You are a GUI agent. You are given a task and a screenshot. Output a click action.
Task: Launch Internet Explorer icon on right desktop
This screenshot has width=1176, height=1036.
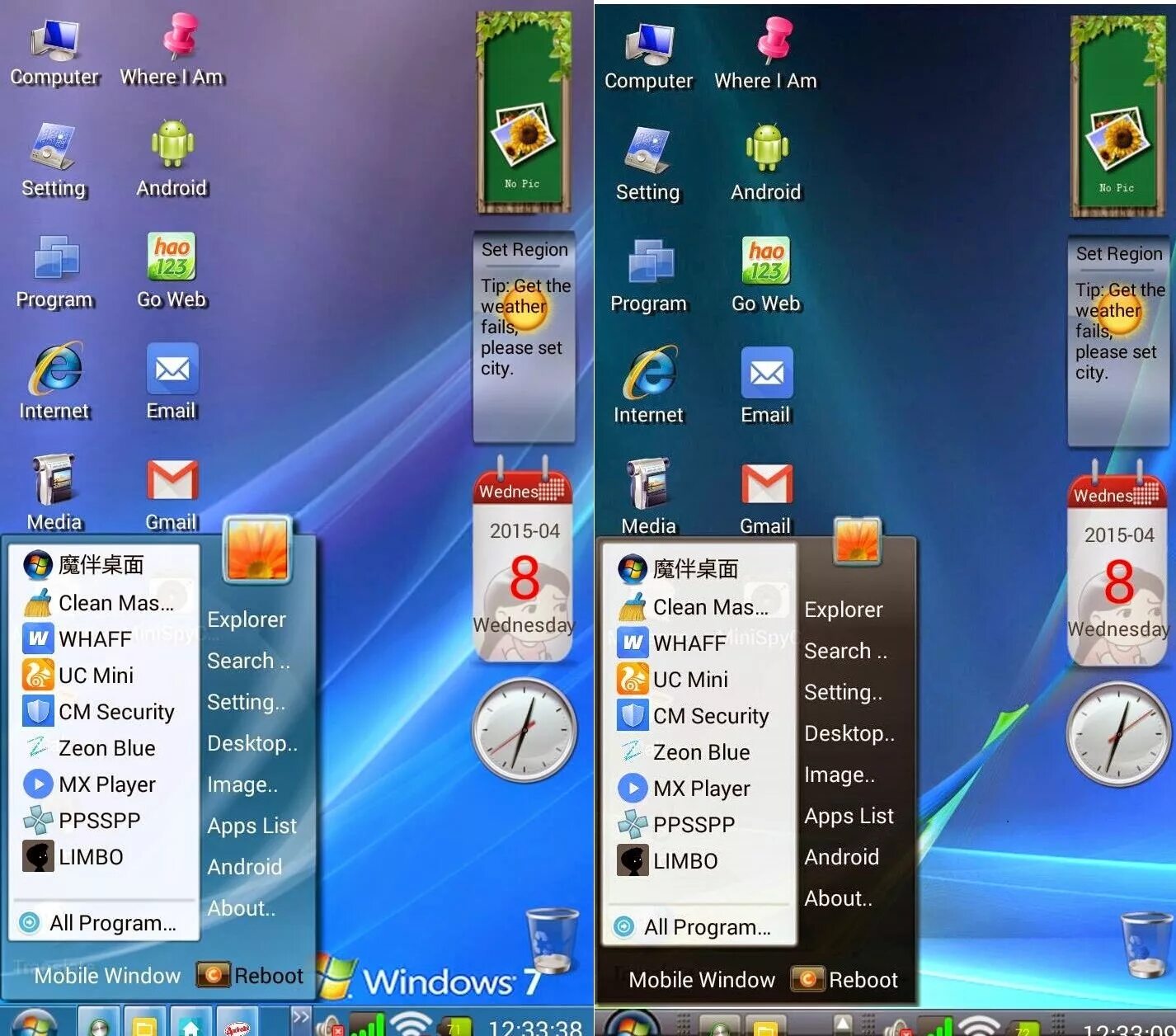click(x=651, y=373)
